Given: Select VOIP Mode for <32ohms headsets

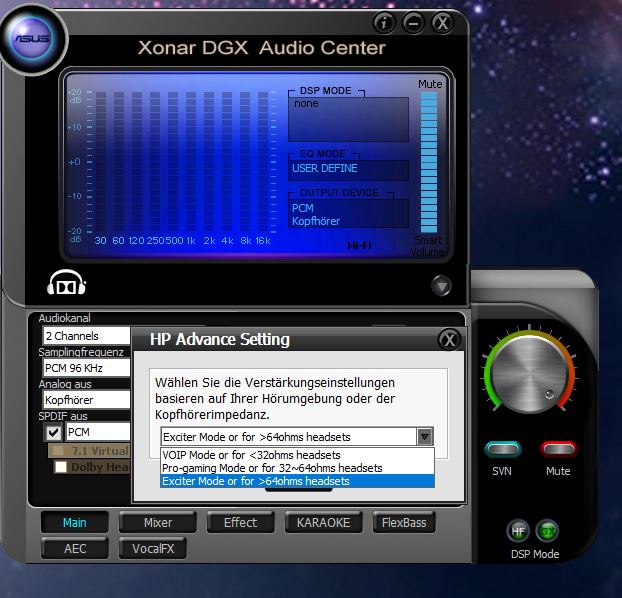Looking at the screenshot, I should [x=297, y=455].
